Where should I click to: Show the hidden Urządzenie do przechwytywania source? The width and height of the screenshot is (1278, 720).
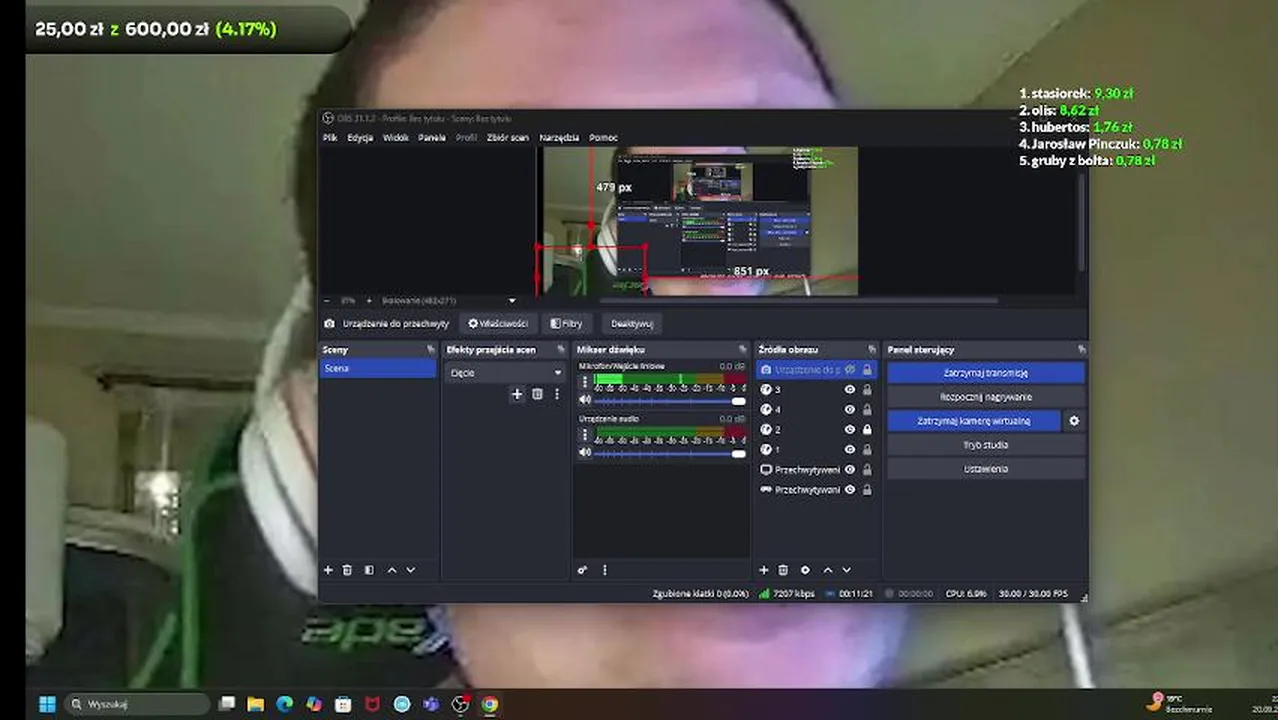(x=850, y=370)
